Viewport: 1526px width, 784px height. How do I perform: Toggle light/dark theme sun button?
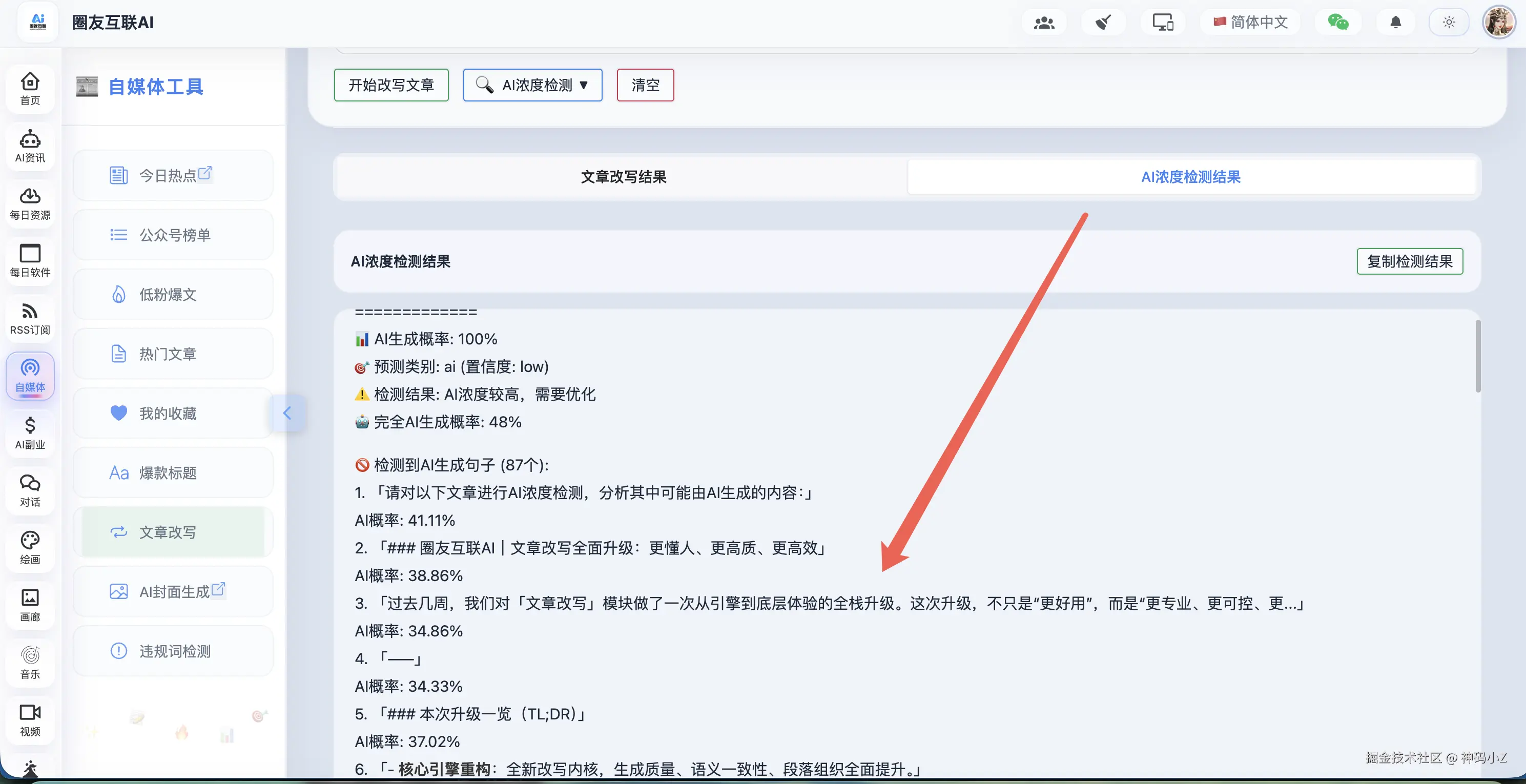point(1449,23)
